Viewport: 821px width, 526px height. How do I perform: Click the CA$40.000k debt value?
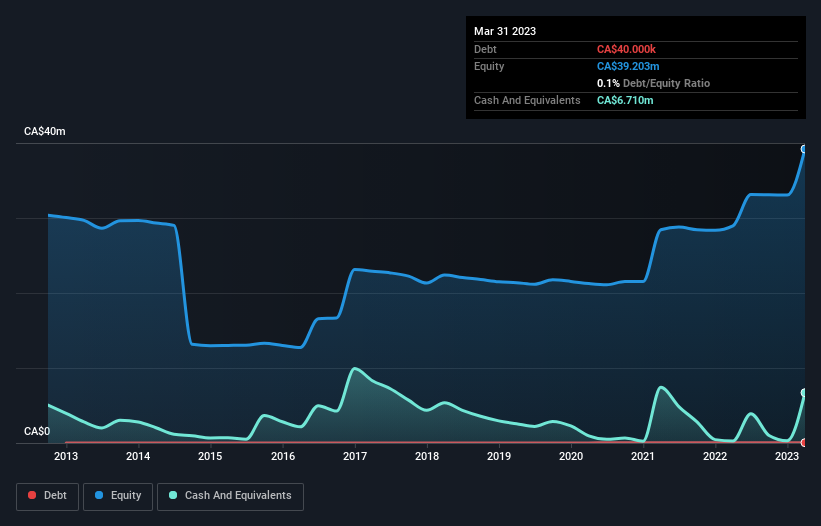tap(626, 49)
